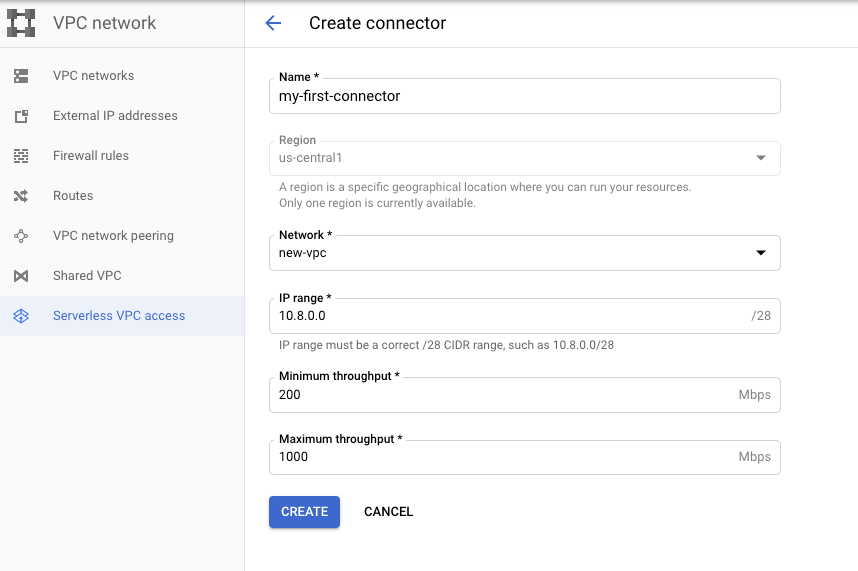Click the External IP addresses icon

tap(21, 116)
